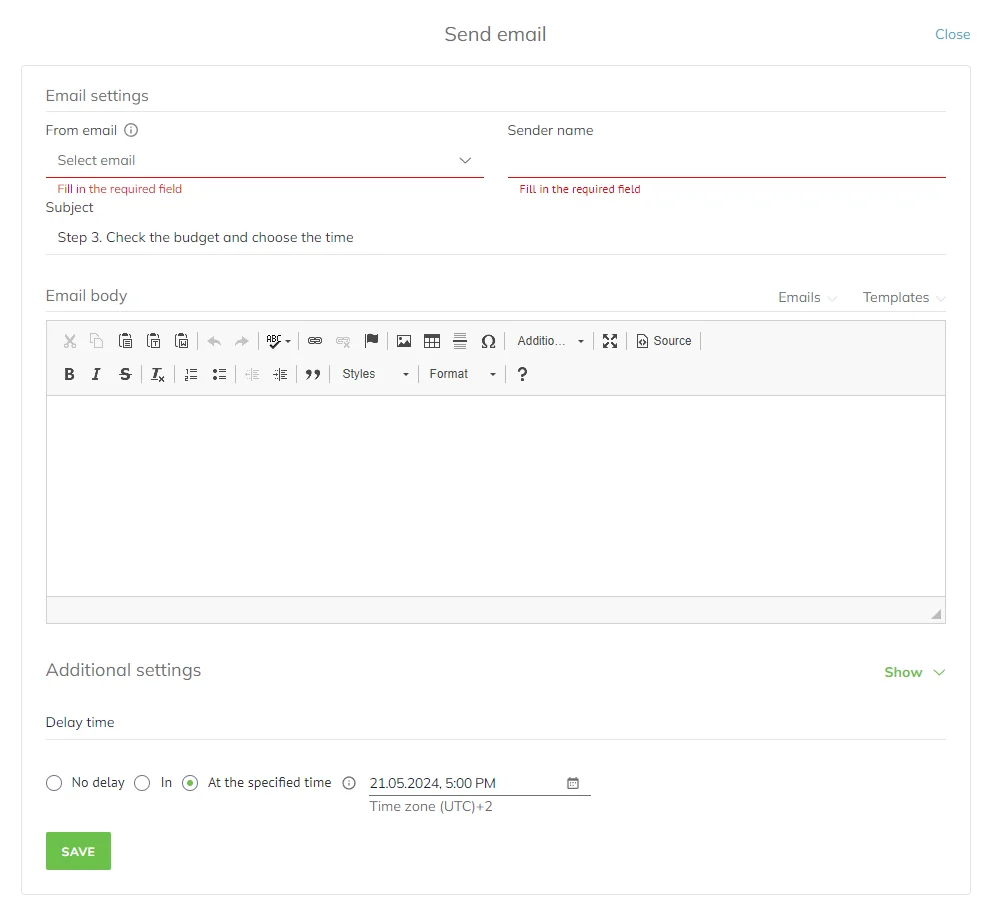Open the Format dropdown
Viewport: 987px width, 907px height.
[463, 375]
